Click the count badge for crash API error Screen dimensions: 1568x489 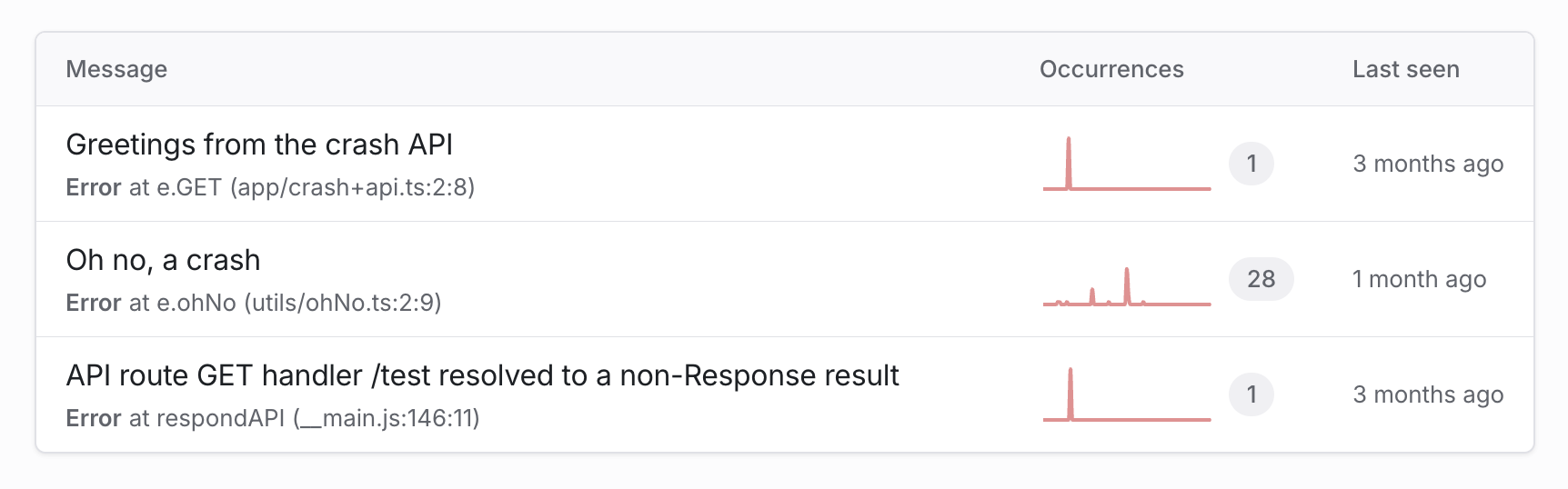click(x=1251, y=164)
